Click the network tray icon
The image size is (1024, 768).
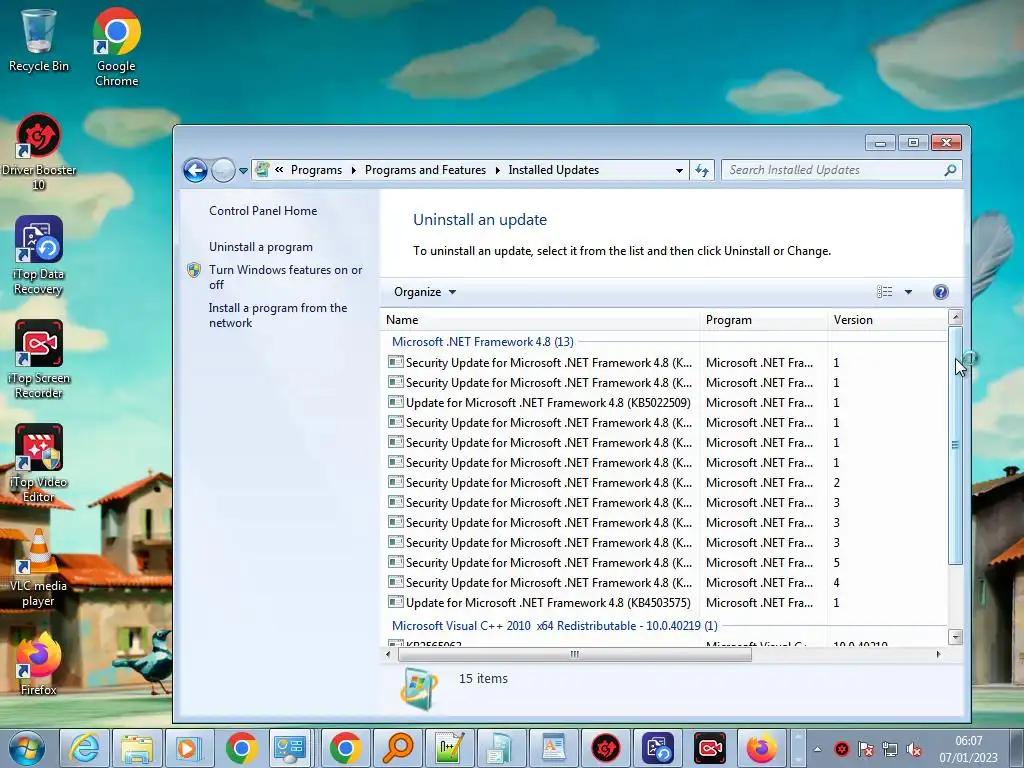pyautogui.click(x=889, y=749)
